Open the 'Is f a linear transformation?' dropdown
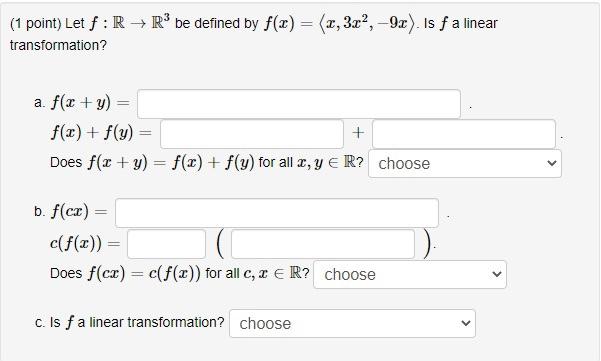Viewport: 601px width, 361px height. click(x=352, y=323)
